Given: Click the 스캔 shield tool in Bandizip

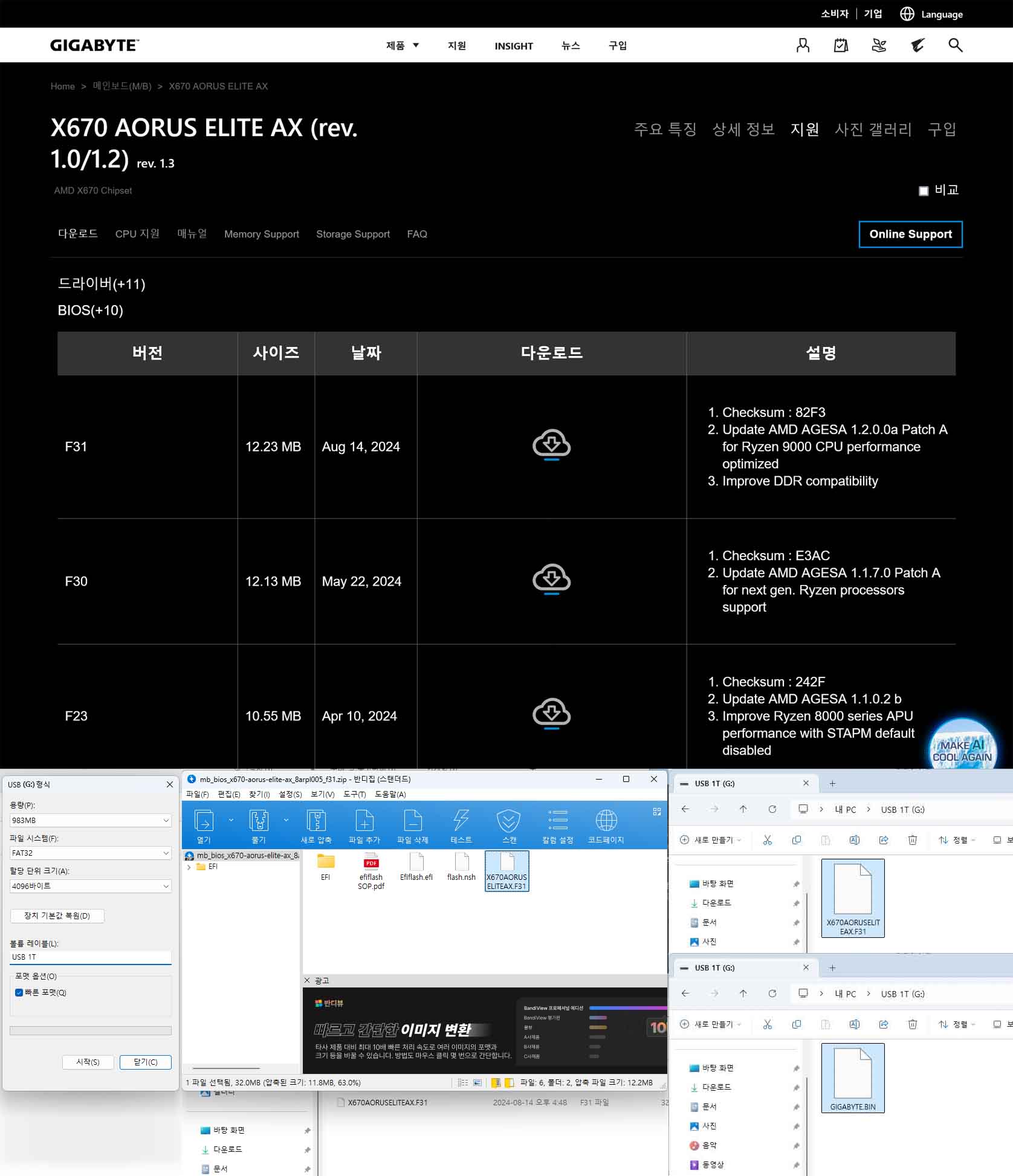Looking at the screenshot, I should [509, 825].
